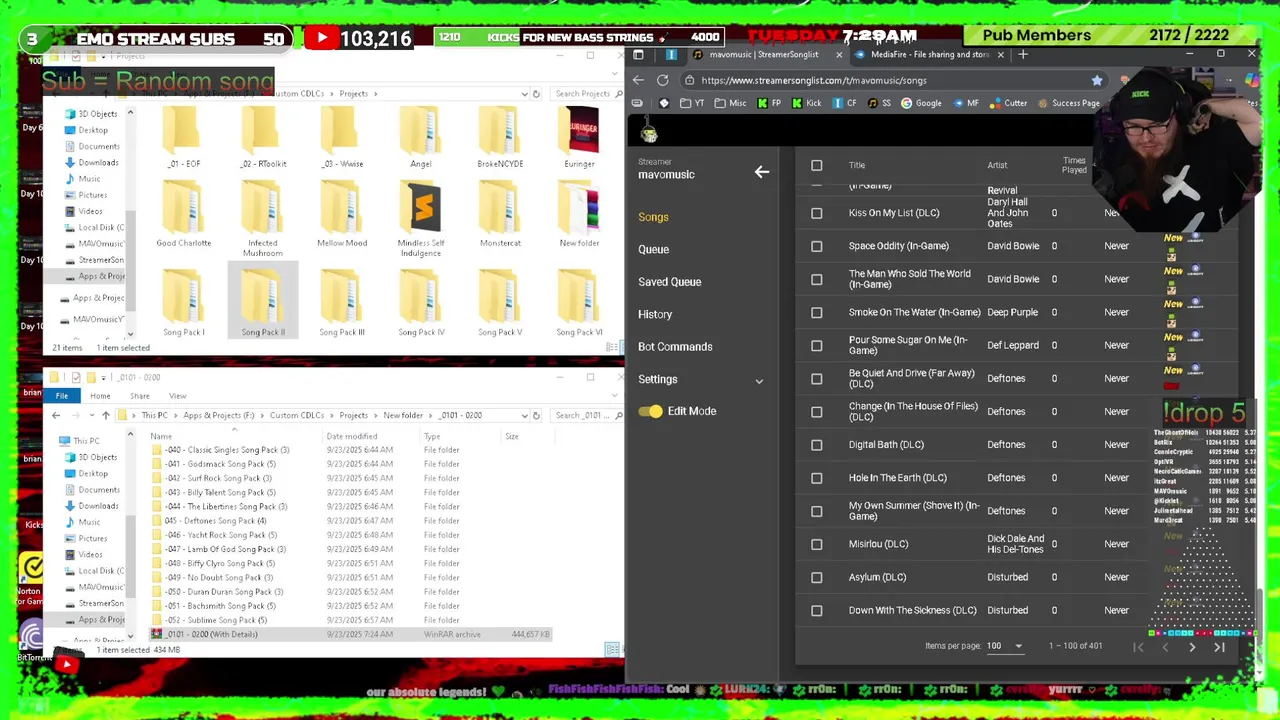Open the Queue section
Image resolution: width=1280 pixels, height=720 pixels.
653,249
